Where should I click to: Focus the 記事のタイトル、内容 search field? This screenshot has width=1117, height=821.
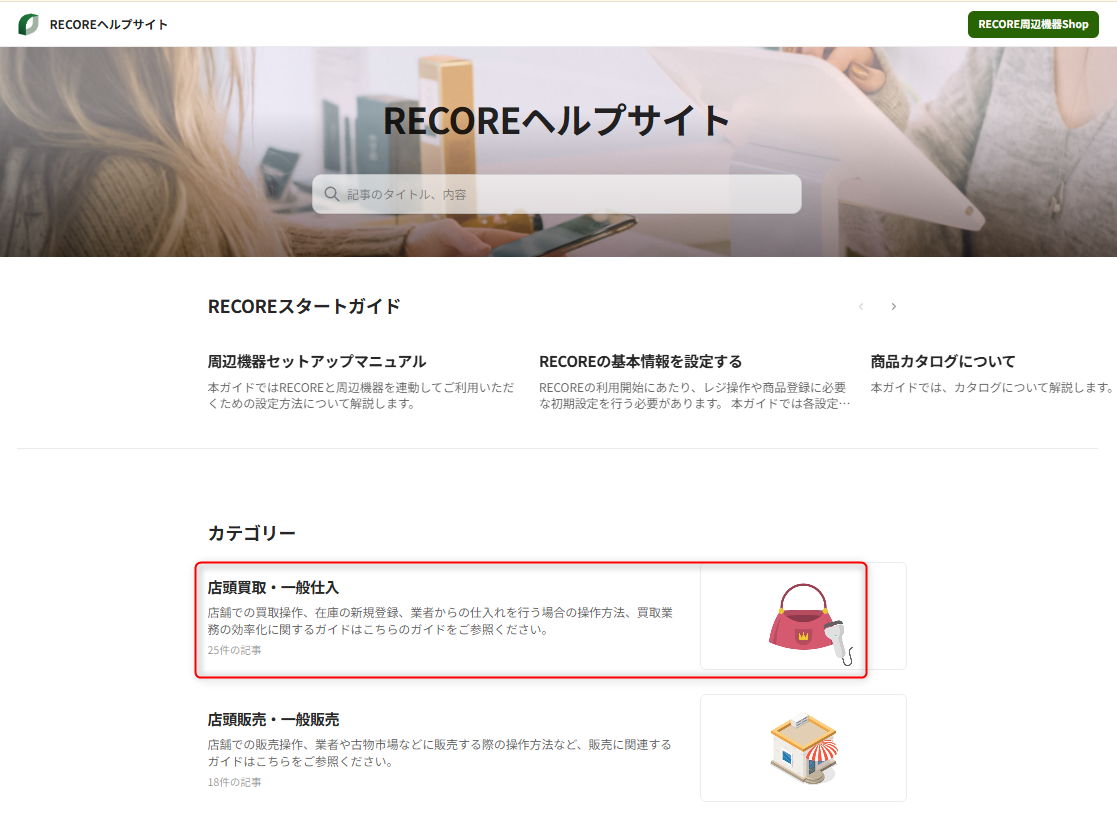[556, 194]
